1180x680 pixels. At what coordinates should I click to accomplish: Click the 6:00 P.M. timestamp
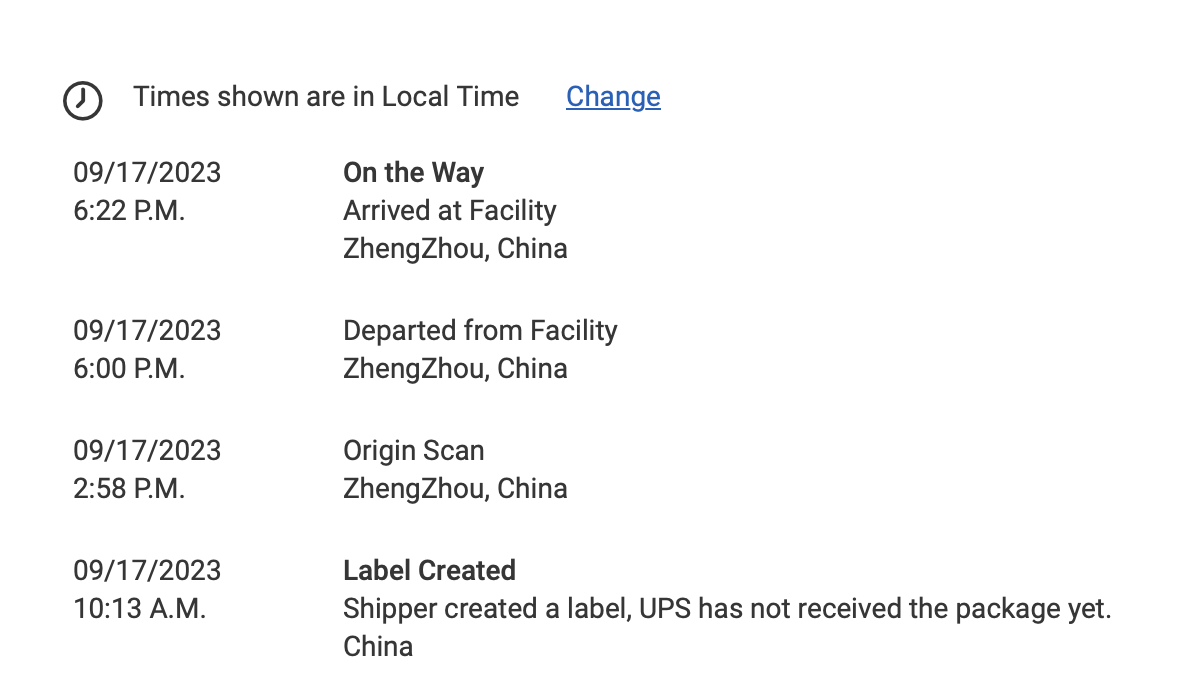(x=129, y=369)
